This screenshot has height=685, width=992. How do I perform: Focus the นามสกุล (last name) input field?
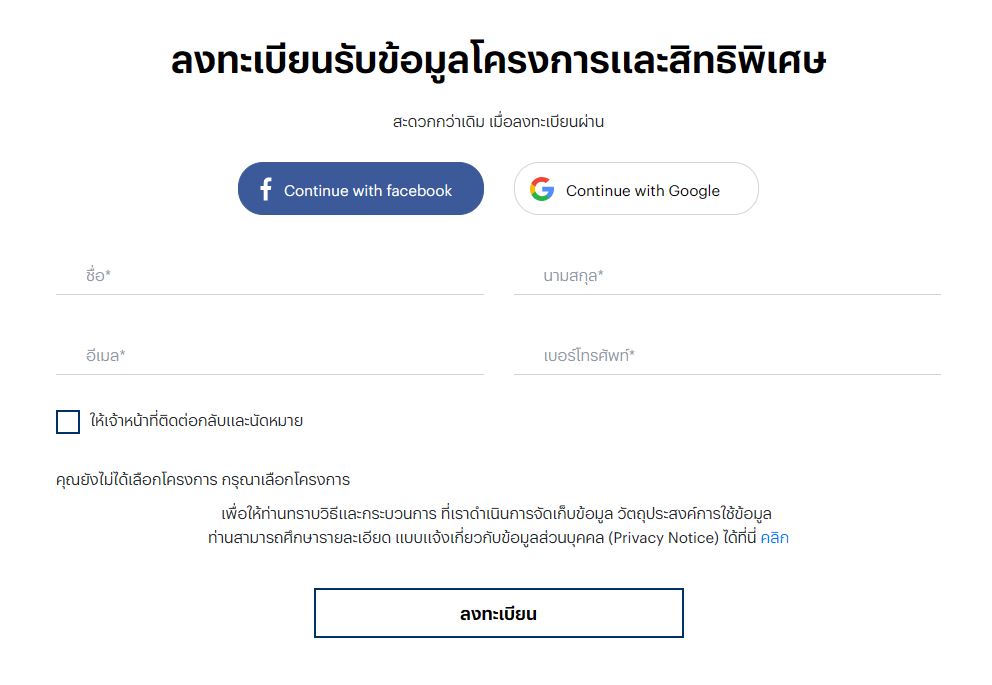tap(727, 276)
